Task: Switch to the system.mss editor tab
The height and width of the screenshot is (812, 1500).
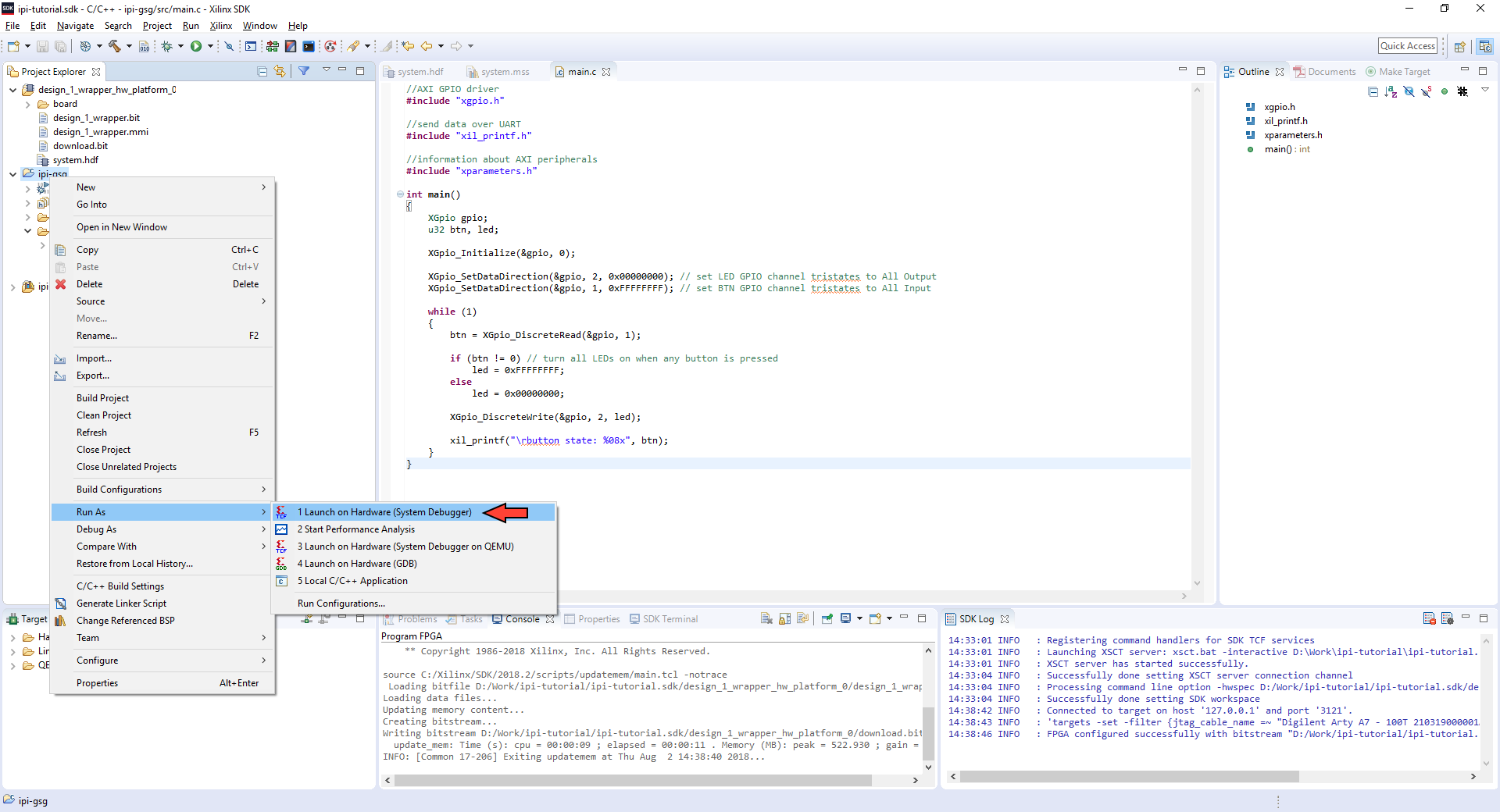Action: [x=498, y=72]
